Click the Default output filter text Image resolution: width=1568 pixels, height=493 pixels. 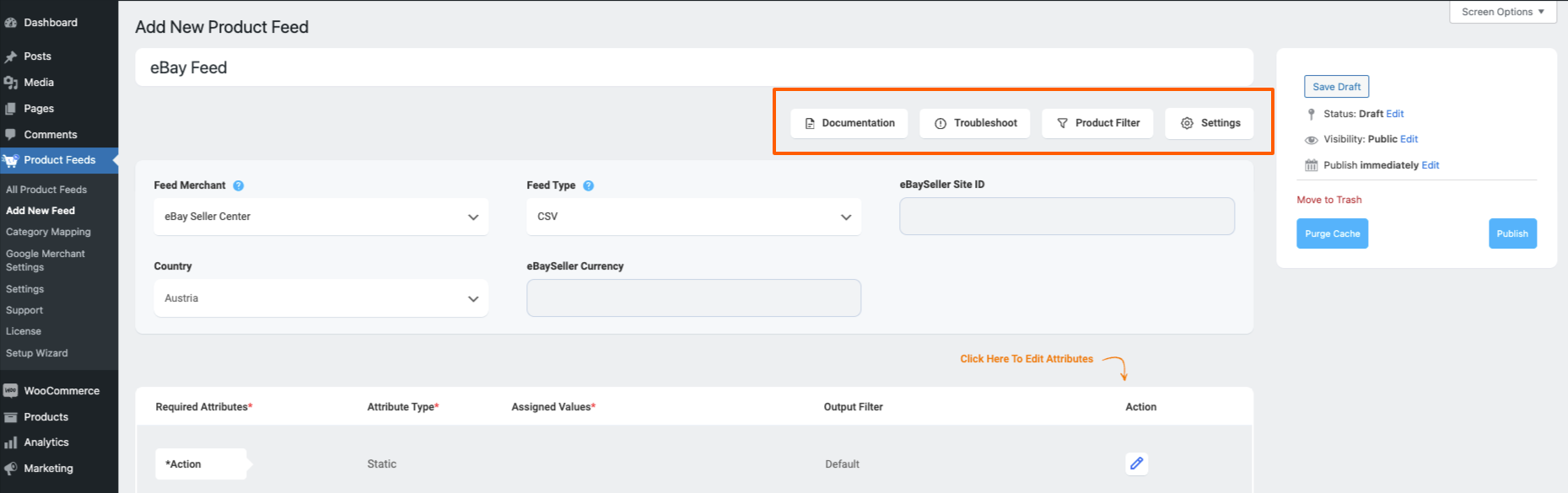click(842, 464)
